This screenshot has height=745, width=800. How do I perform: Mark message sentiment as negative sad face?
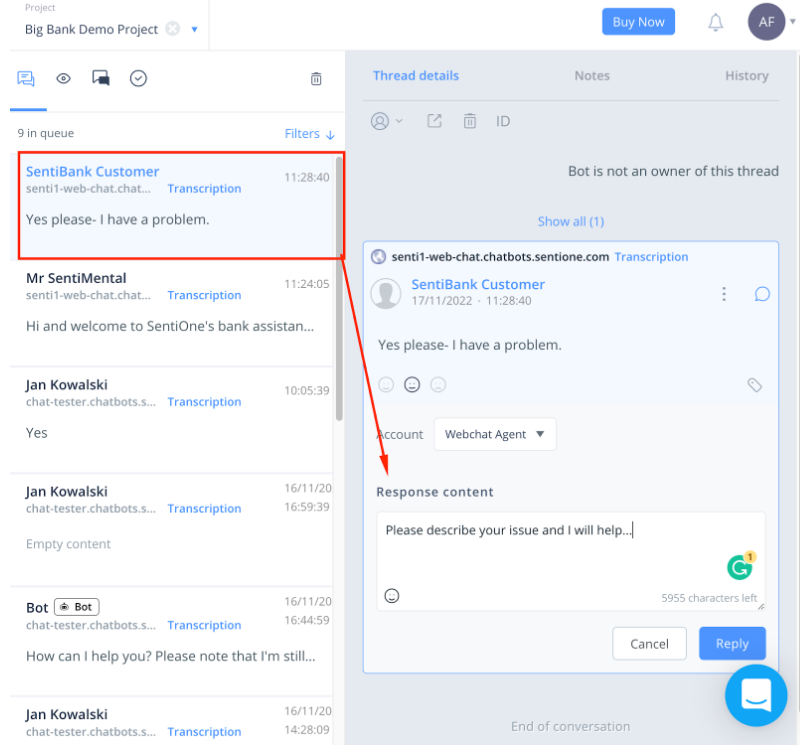tap(438, 384)
